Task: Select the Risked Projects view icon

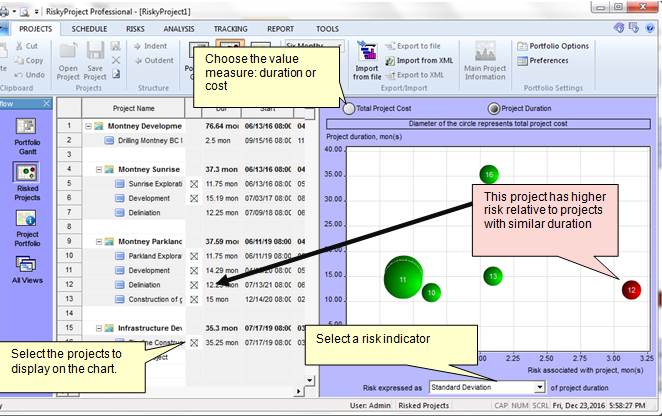Action: [x=27, y=176]
